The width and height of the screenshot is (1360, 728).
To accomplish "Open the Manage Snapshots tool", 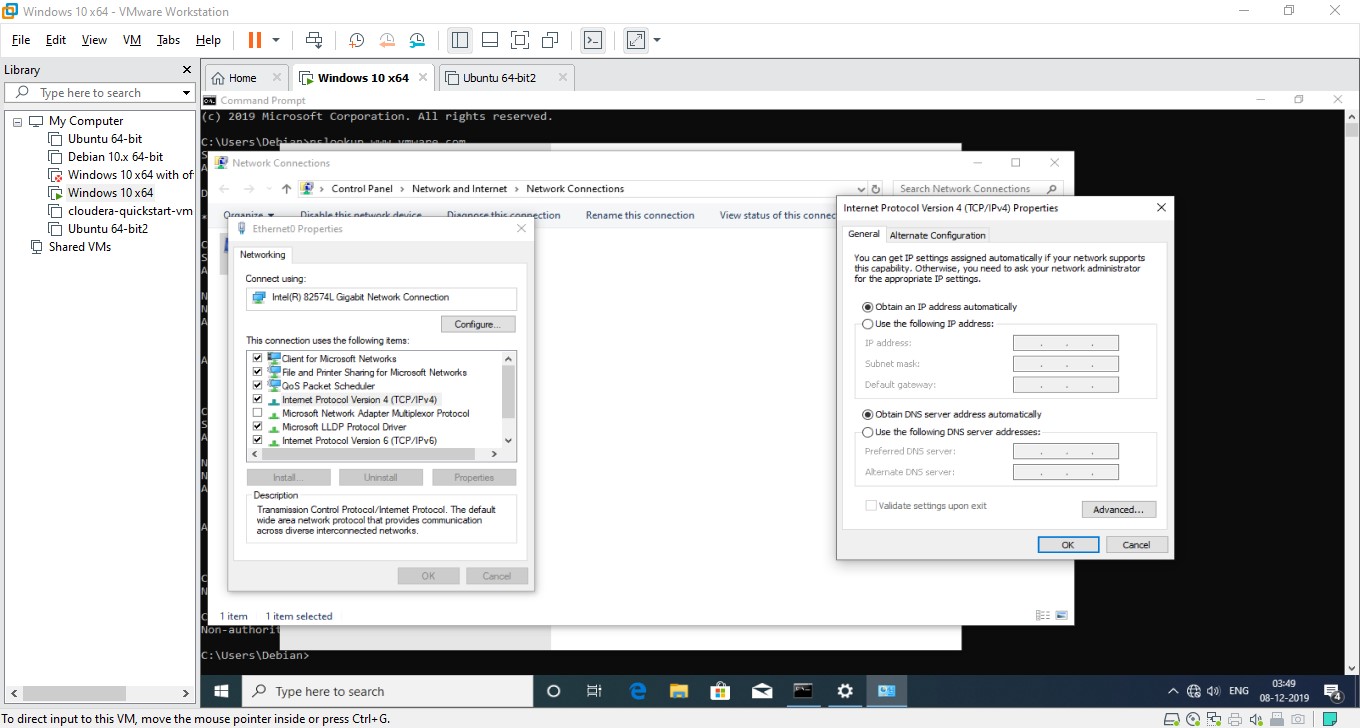I will click(x=417, y=40).
